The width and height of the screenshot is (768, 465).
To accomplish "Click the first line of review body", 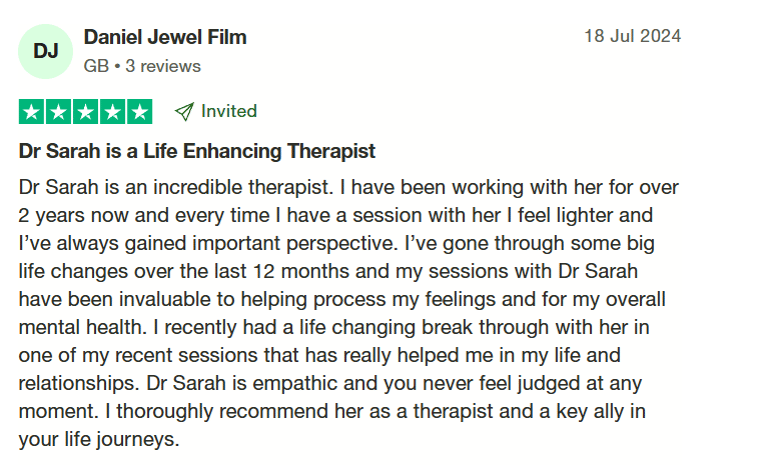I will [x=349, y=188].
